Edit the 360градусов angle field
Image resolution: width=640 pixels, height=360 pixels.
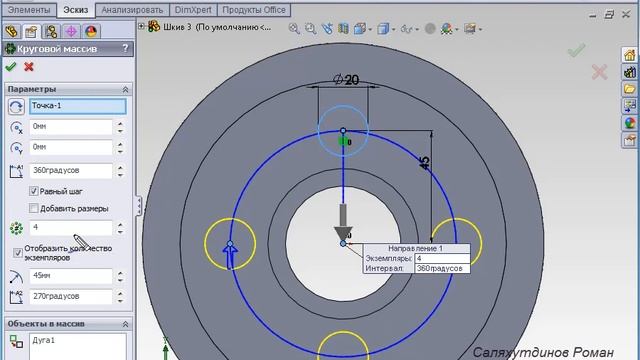click(71, 171)
